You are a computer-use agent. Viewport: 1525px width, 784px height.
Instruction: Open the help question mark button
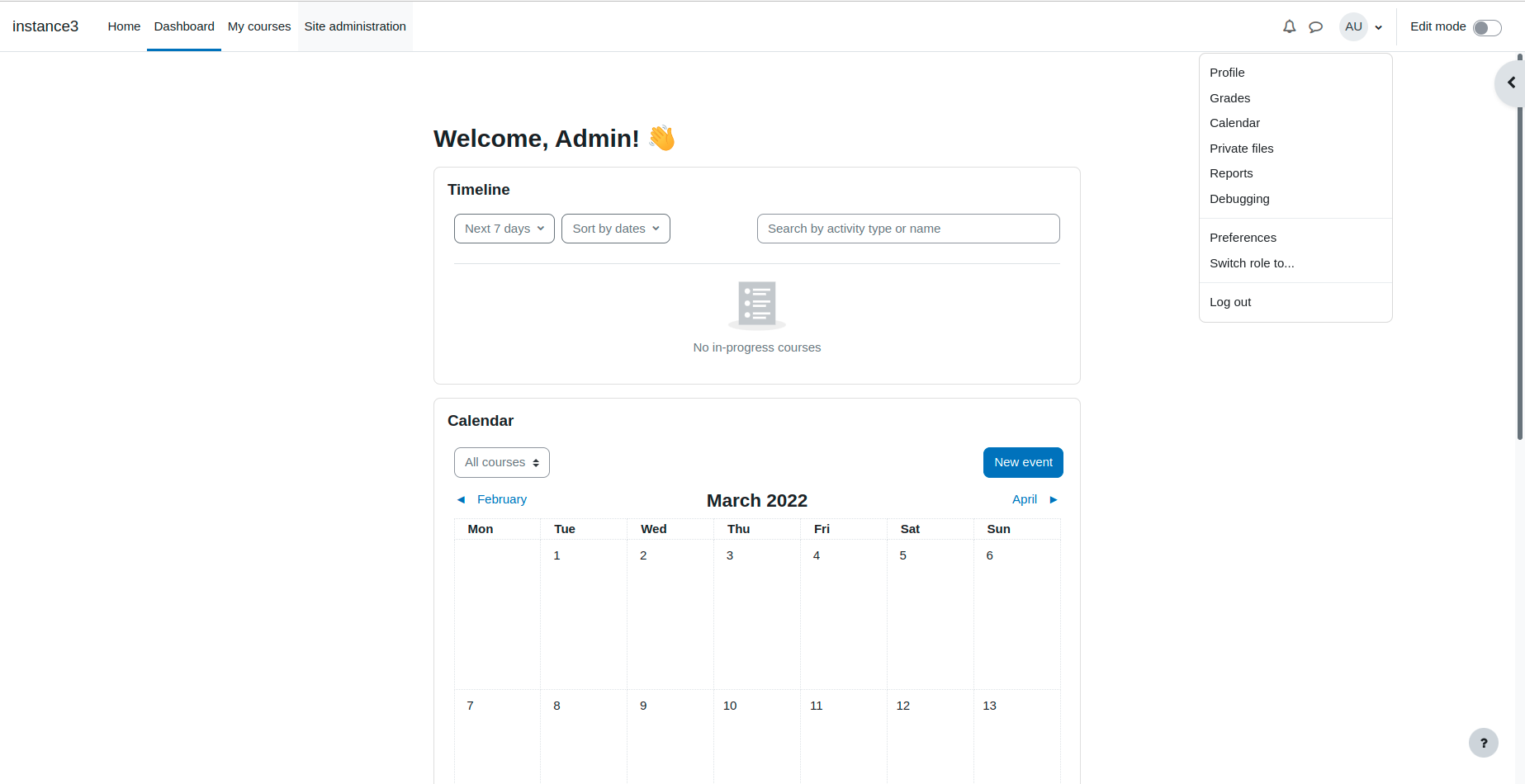(x=1484, y=743)
